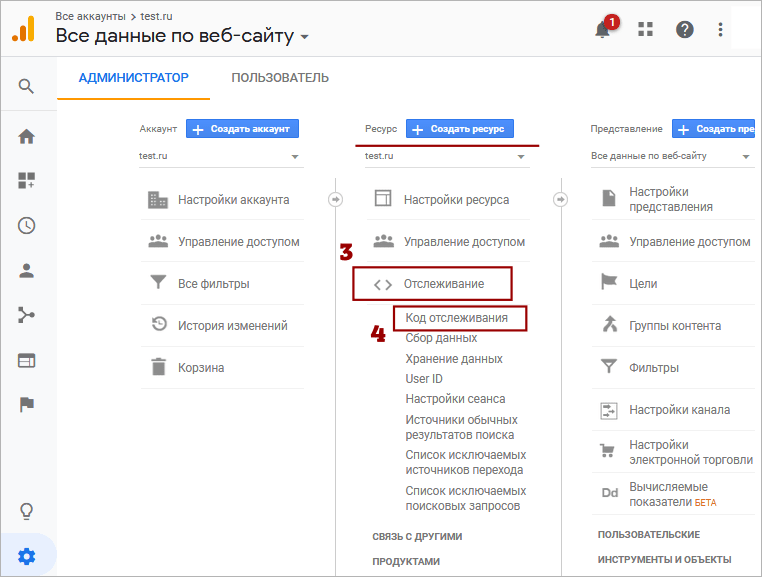Open Conversions flag icon in sidebar
762x577 pixels.
27,404
